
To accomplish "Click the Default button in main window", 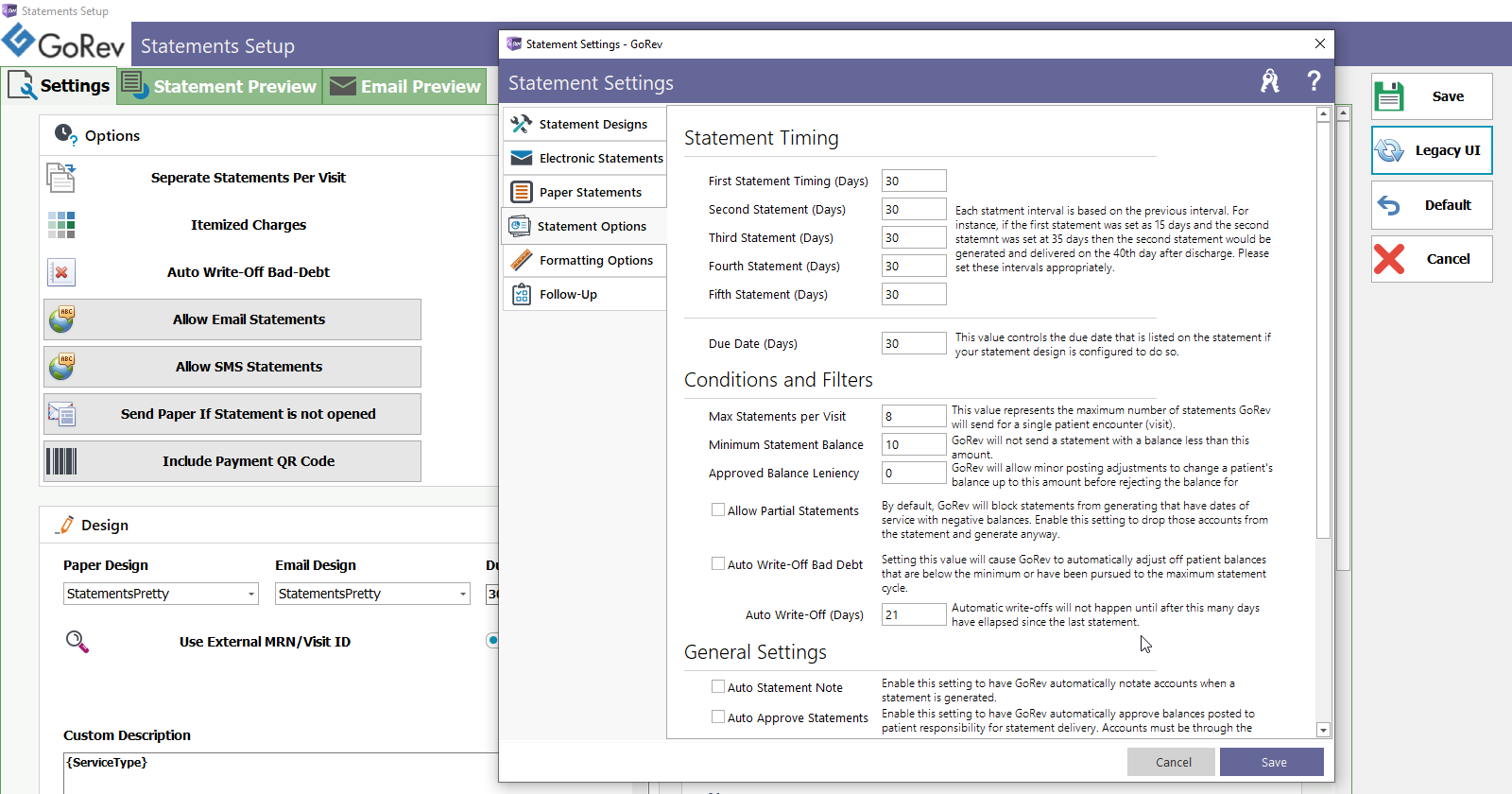I will pyautogui.click(x=1432, y=205).
